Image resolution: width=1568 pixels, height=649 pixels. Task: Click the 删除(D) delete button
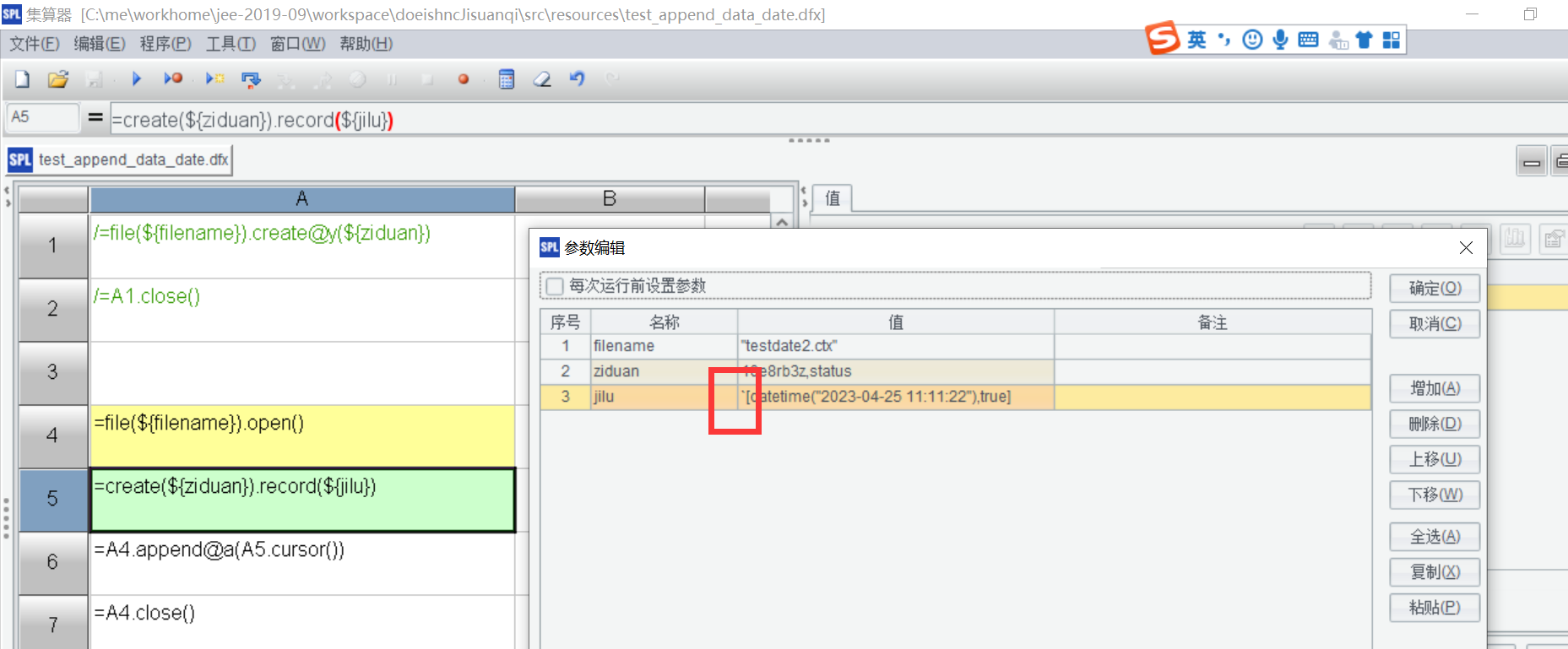click(1435, 424)
